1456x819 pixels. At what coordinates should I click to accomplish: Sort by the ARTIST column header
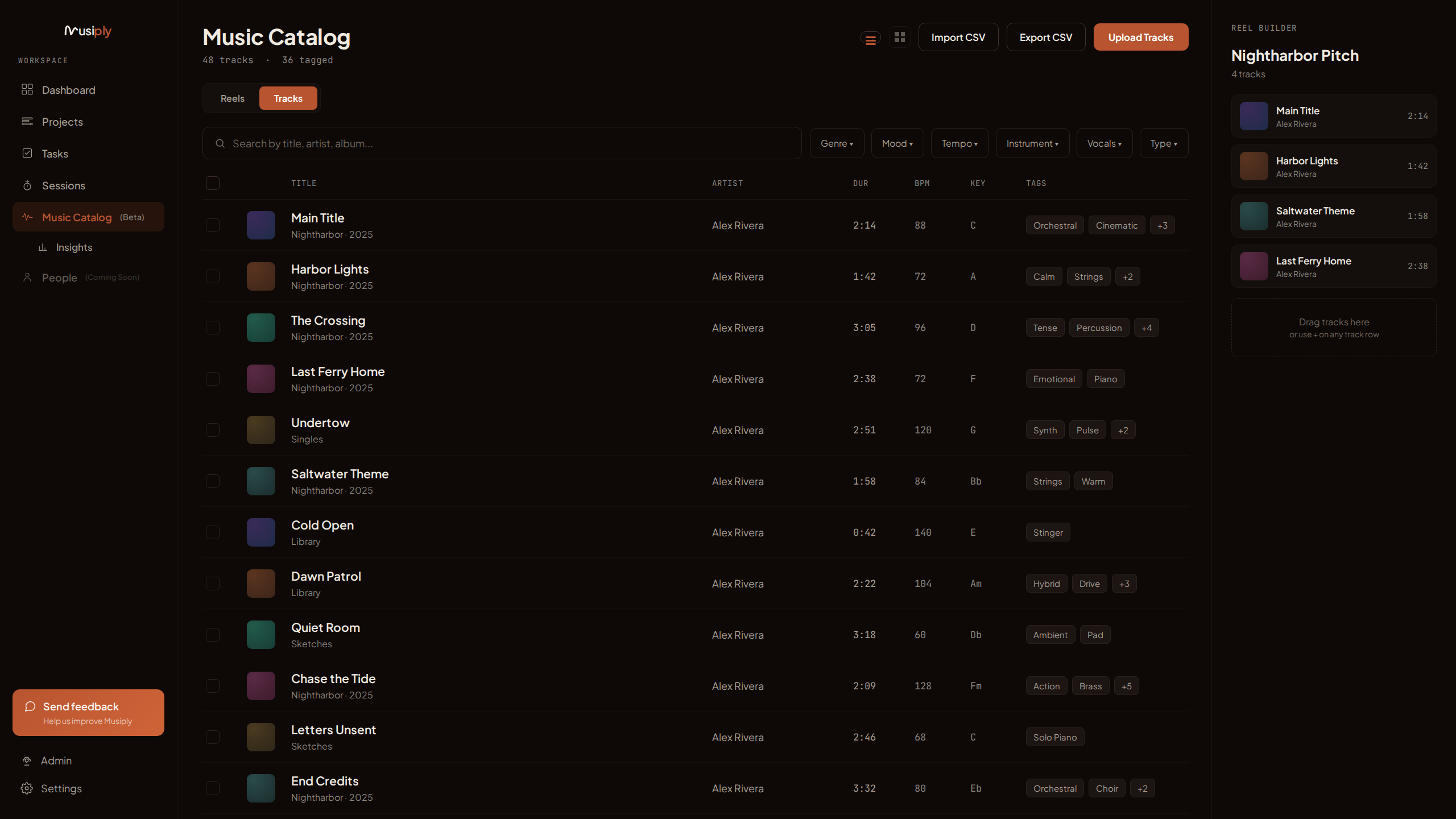pyautogui.click(x=727, y=183)
